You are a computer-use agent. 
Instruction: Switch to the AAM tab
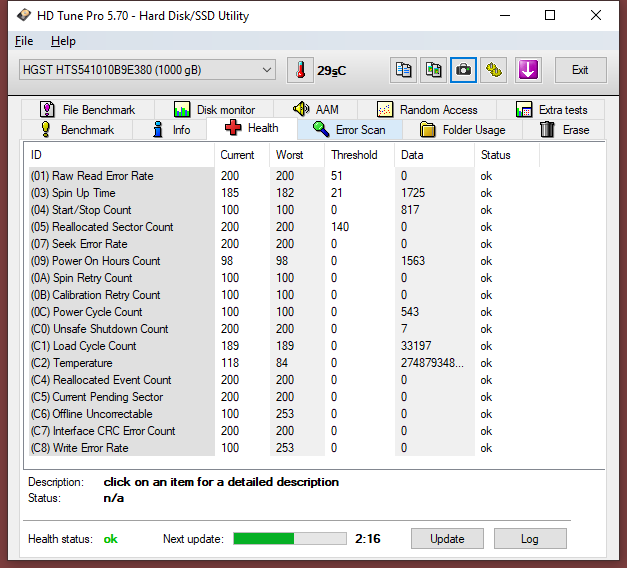315,109
